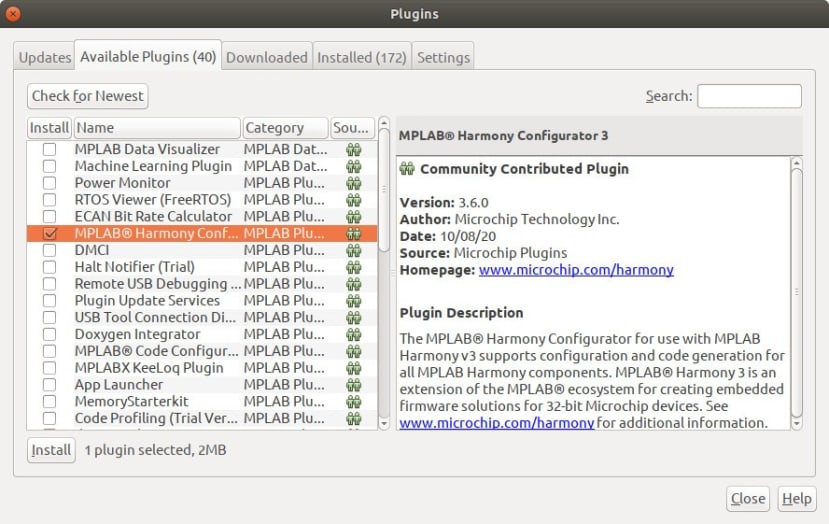Select the 'MPLABX KeeLoq Plugin' row name
This screenshot has width=829, height=524.
(149, 368)
